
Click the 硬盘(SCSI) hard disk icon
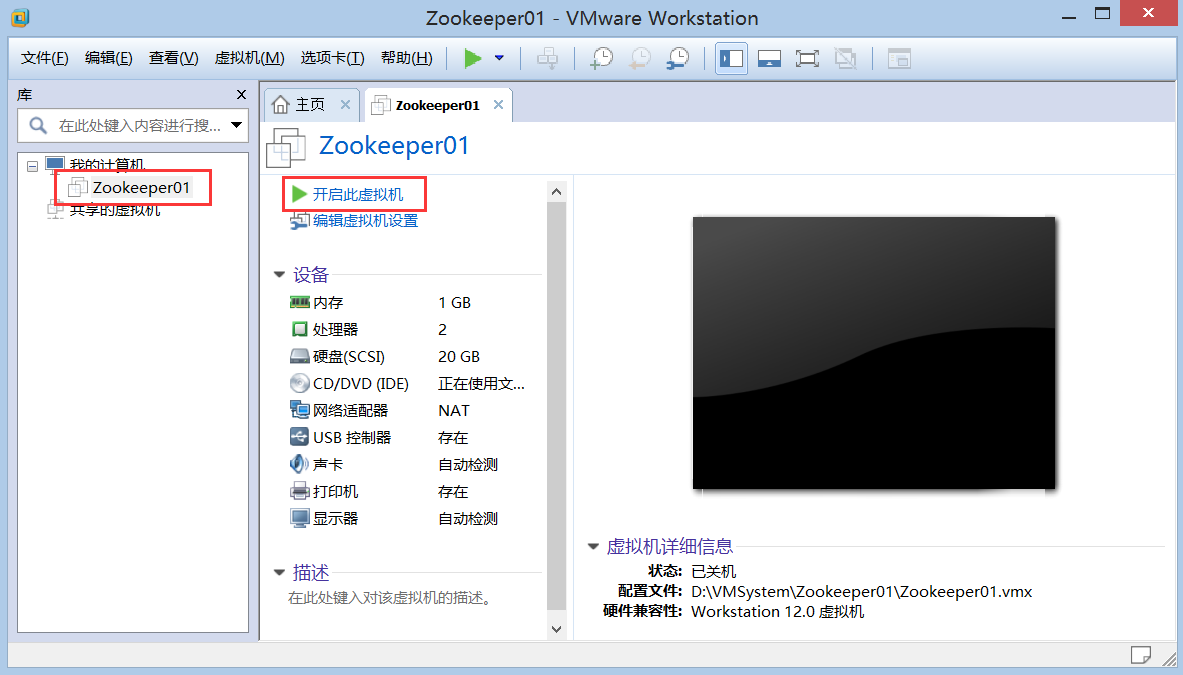[300, 357]
